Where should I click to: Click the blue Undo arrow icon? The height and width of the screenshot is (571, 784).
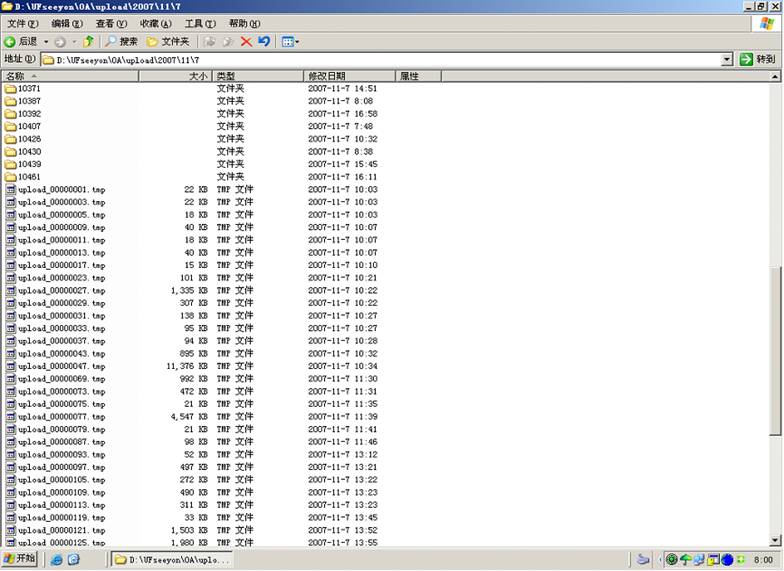(x=264, y=41)
